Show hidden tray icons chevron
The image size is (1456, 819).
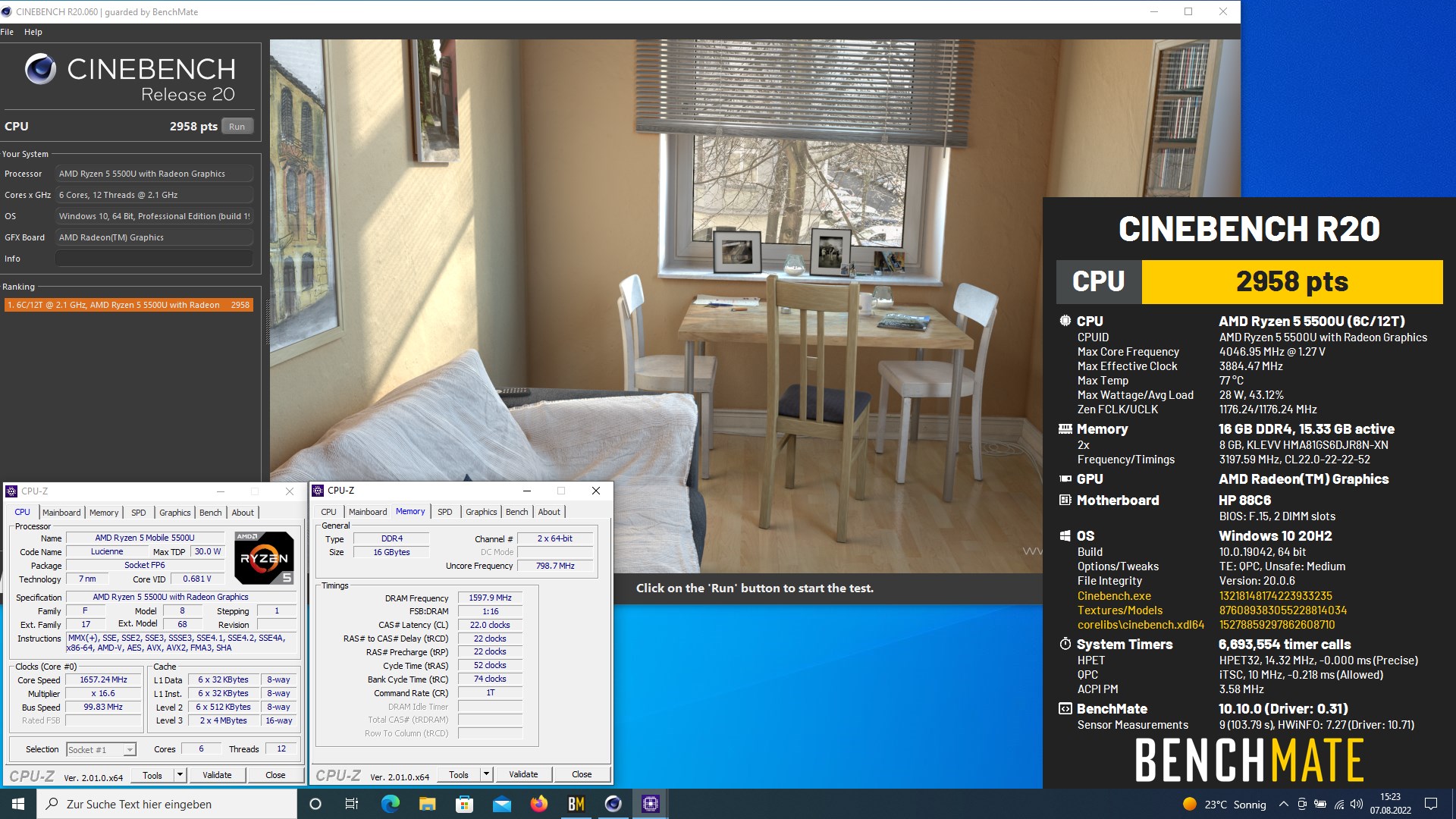(x=1283, y=804)
